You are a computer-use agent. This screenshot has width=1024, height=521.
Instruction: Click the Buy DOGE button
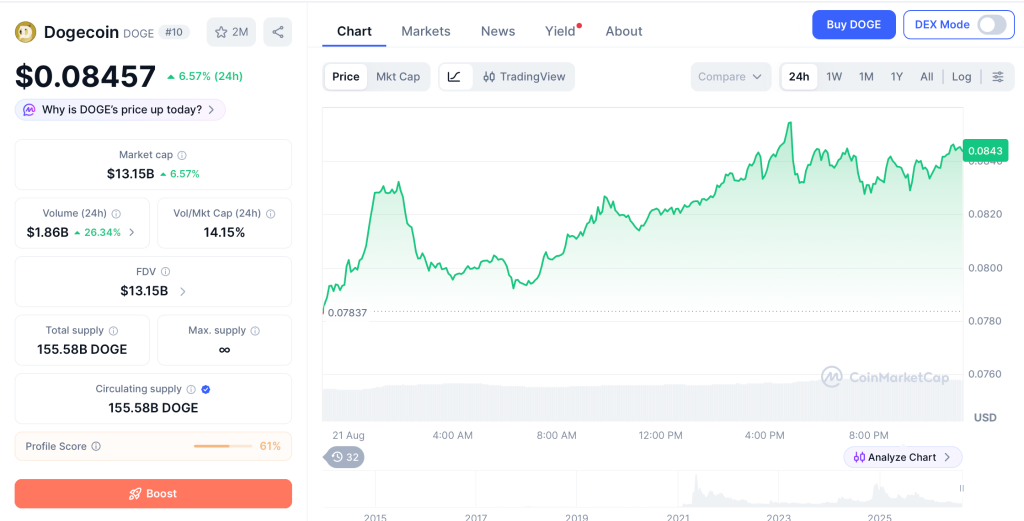click(x=854, y=25)
